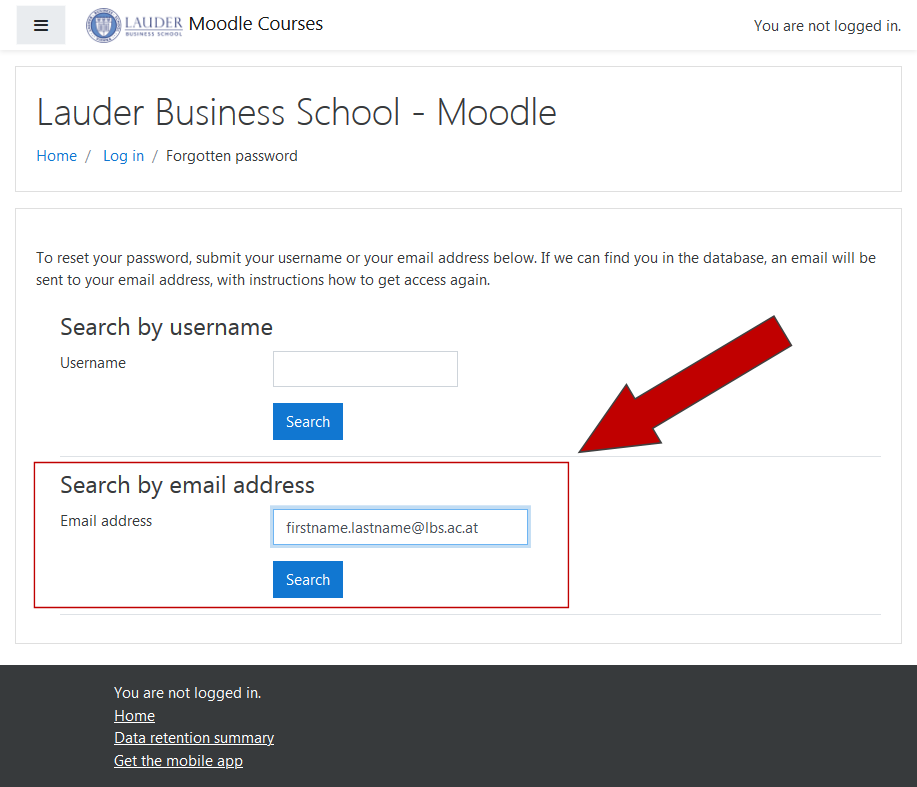Click the Email address field label
This screenshot has width=917, height=787.
click(106, 521)
